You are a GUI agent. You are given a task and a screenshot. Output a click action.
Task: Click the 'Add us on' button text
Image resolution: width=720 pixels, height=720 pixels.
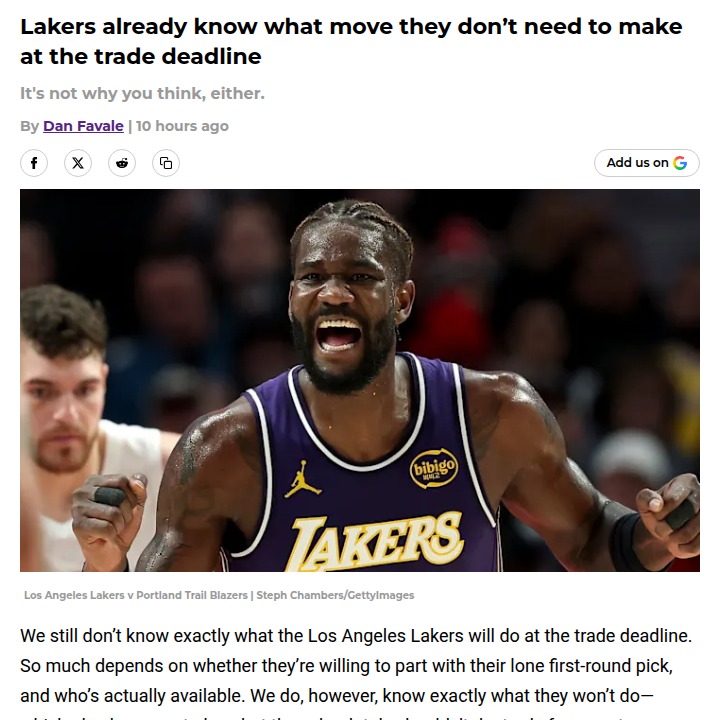637,163
